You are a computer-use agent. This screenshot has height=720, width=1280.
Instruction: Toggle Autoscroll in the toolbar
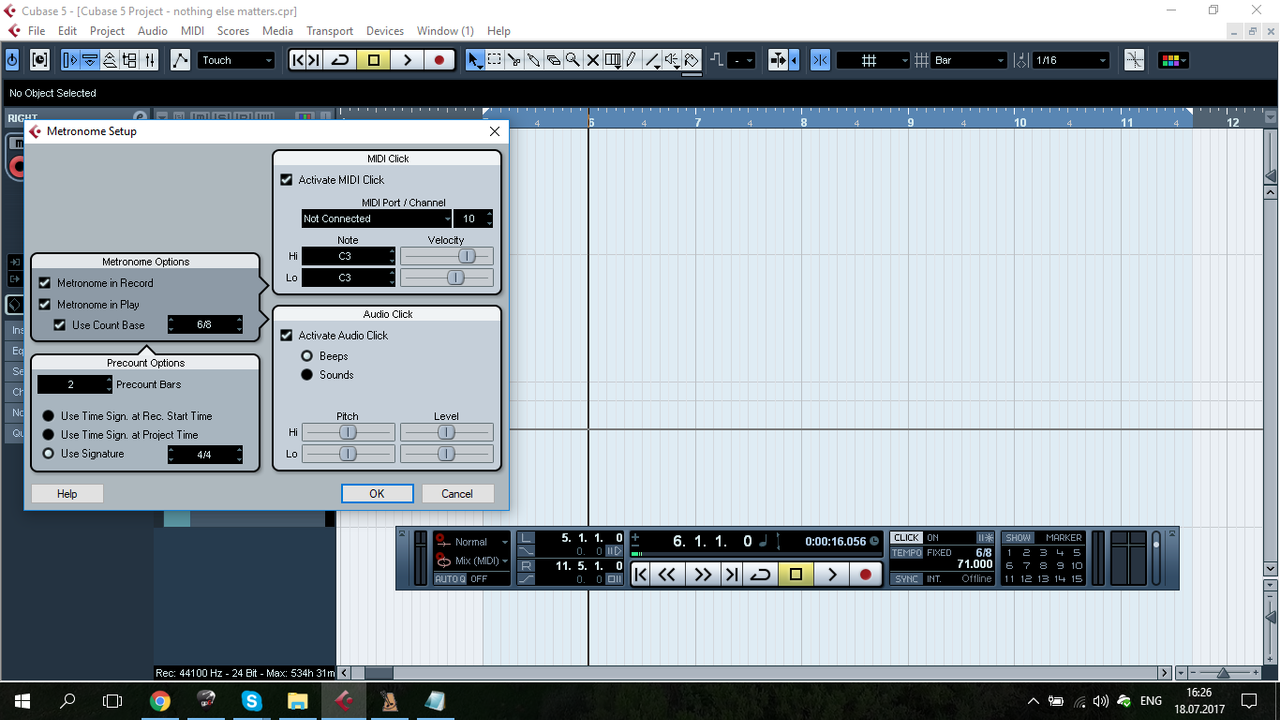[780, 60]
